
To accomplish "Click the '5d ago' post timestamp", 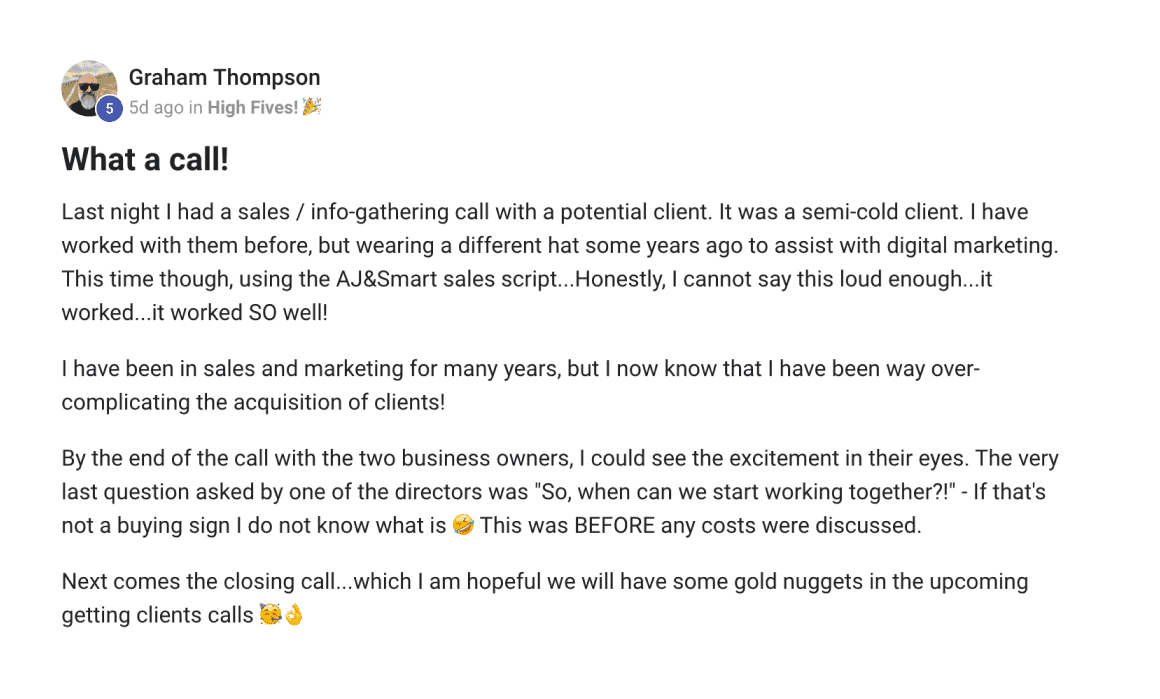I will tap(156, 108).
